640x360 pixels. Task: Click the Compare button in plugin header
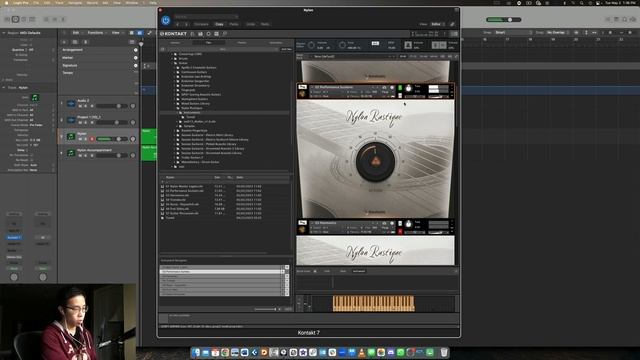tap(201, 24)
